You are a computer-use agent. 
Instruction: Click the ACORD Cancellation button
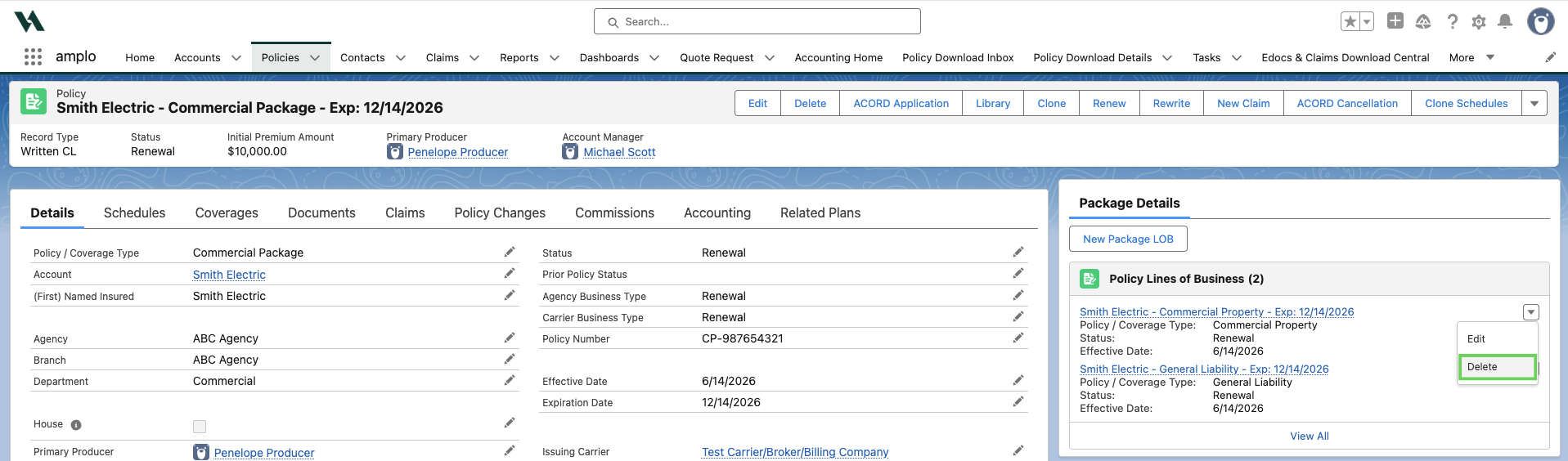[x=1347, y=103]
